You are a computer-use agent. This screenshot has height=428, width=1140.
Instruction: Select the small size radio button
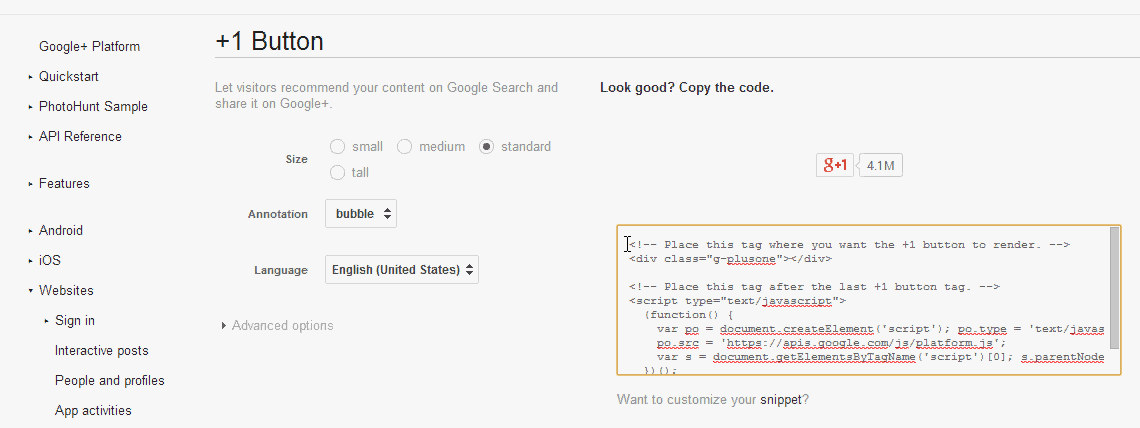pos(338,147)
